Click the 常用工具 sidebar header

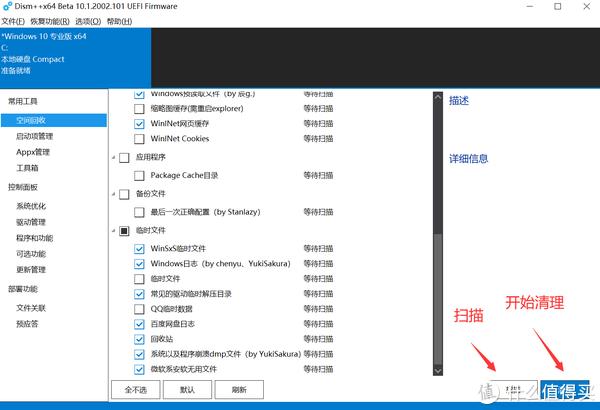(x=23, y=101)
